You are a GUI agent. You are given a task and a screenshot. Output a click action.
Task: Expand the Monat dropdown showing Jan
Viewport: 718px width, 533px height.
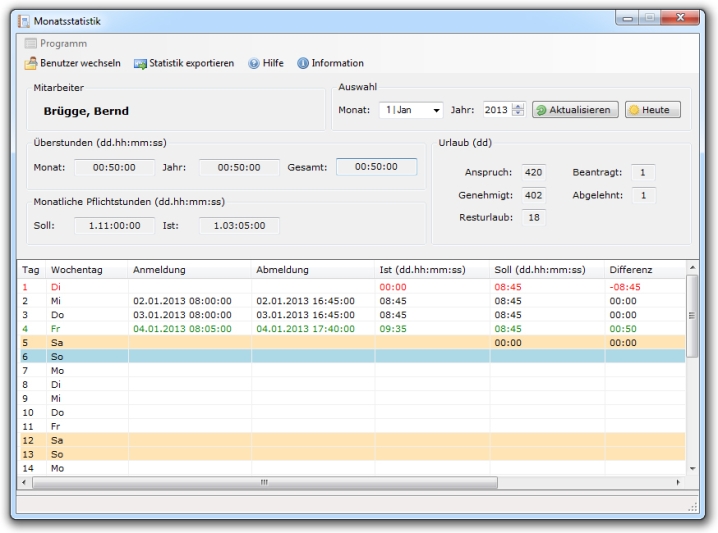point(437,110)
